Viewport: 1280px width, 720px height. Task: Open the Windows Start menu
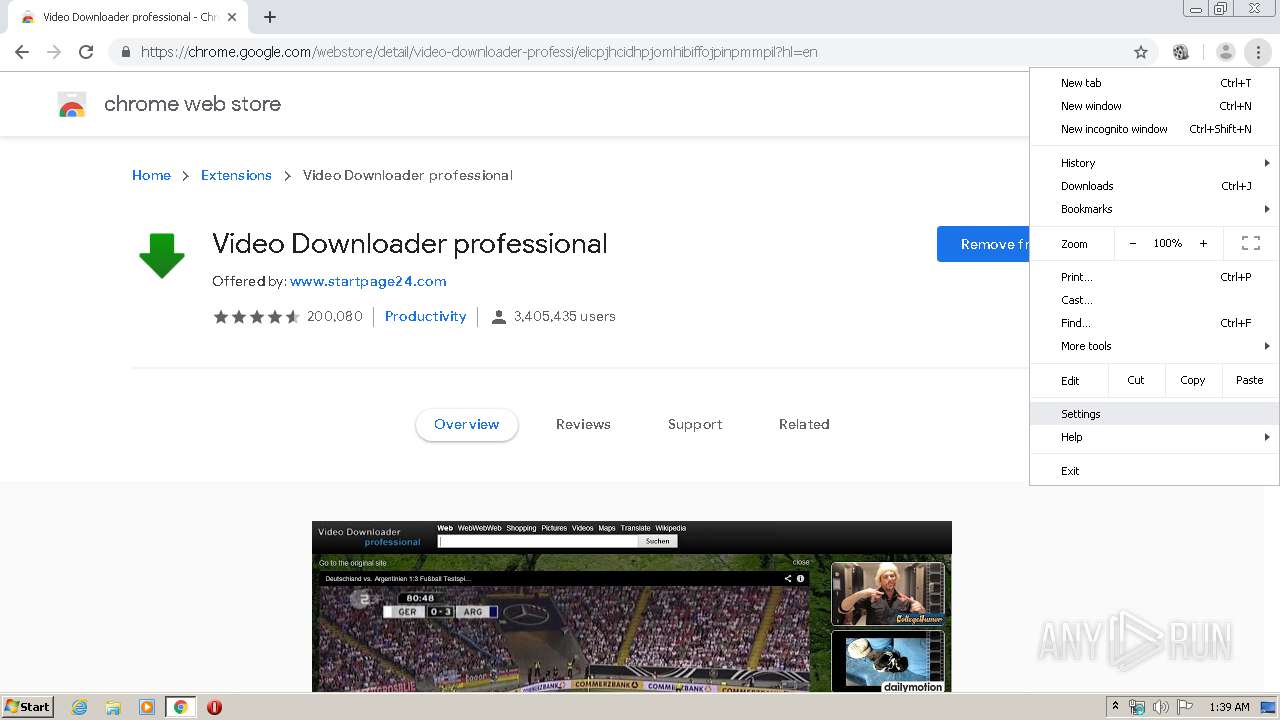point(28,707)
